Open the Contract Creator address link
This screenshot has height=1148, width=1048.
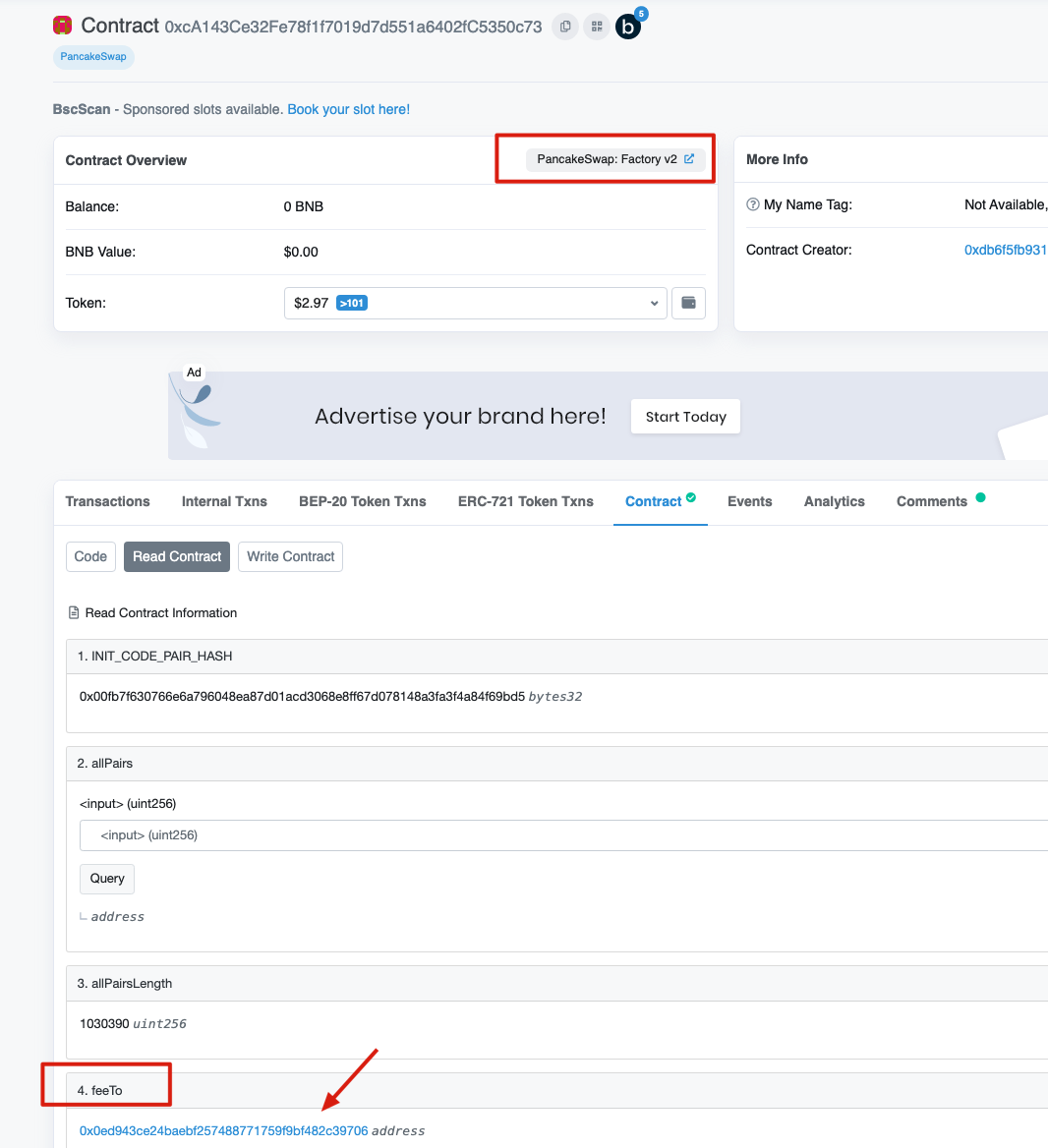(1005, 251)
